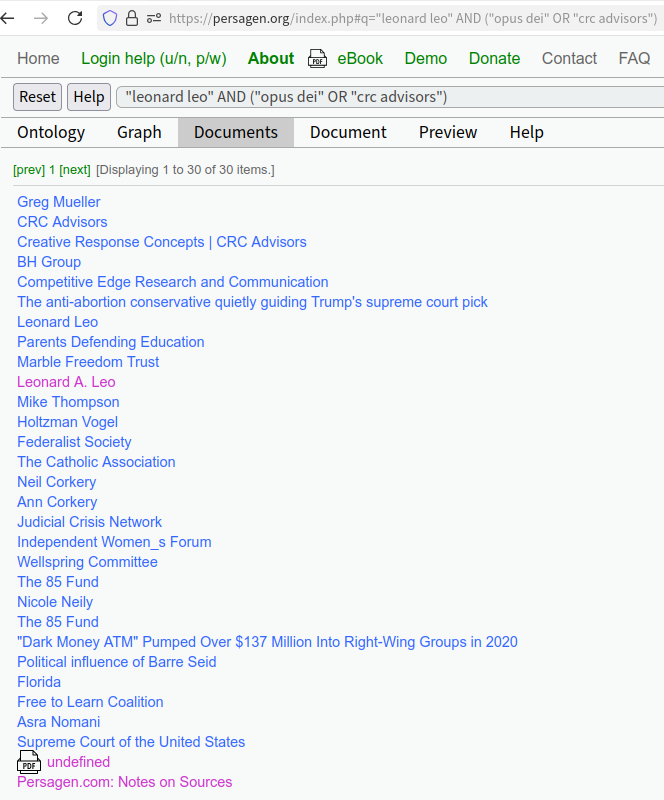Open the Marble Freedom Trust link
Screen dimensions: 664x800
88,362
